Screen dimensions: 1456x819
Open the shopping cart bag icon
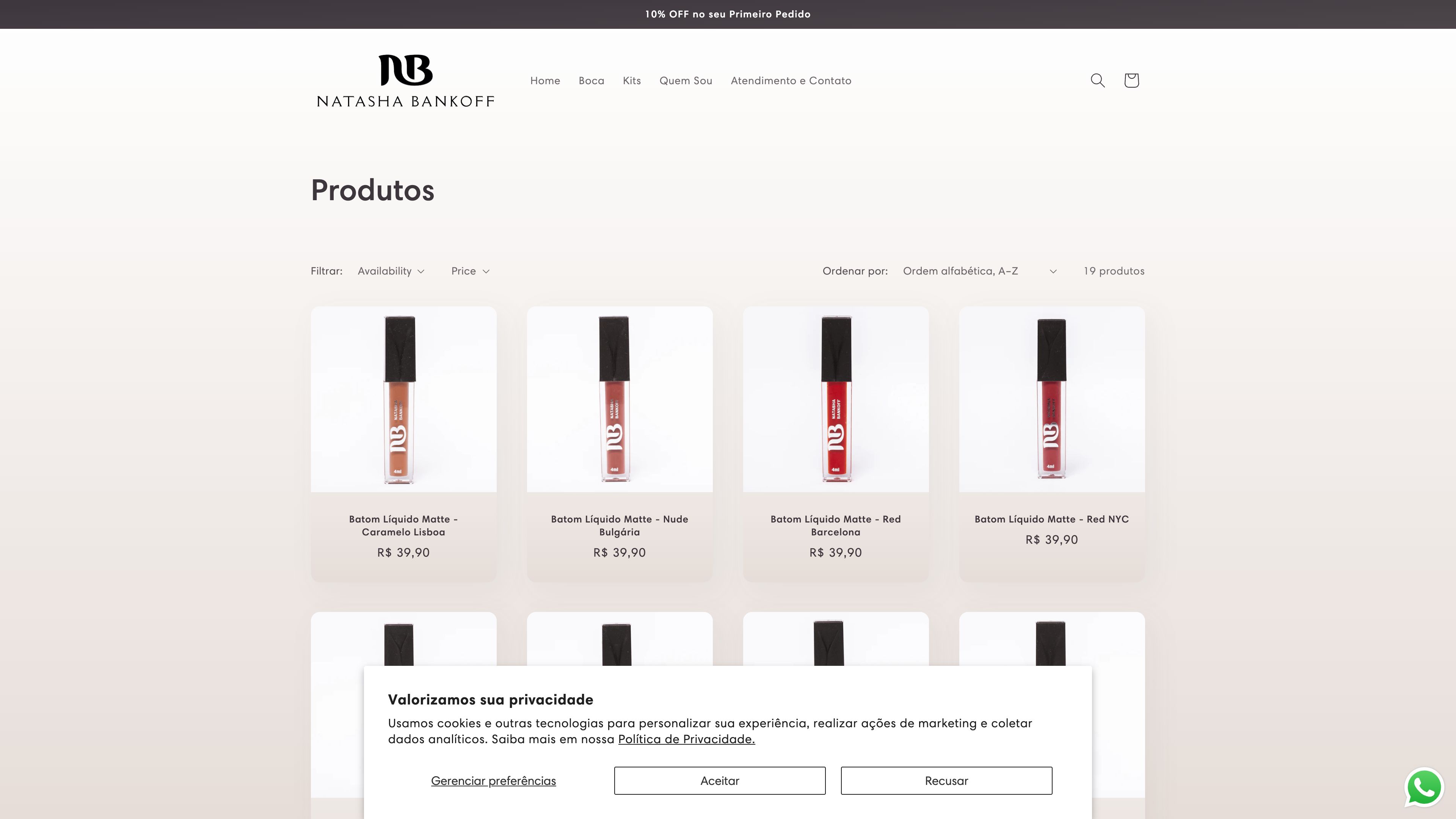click(x=1131, y=80)
